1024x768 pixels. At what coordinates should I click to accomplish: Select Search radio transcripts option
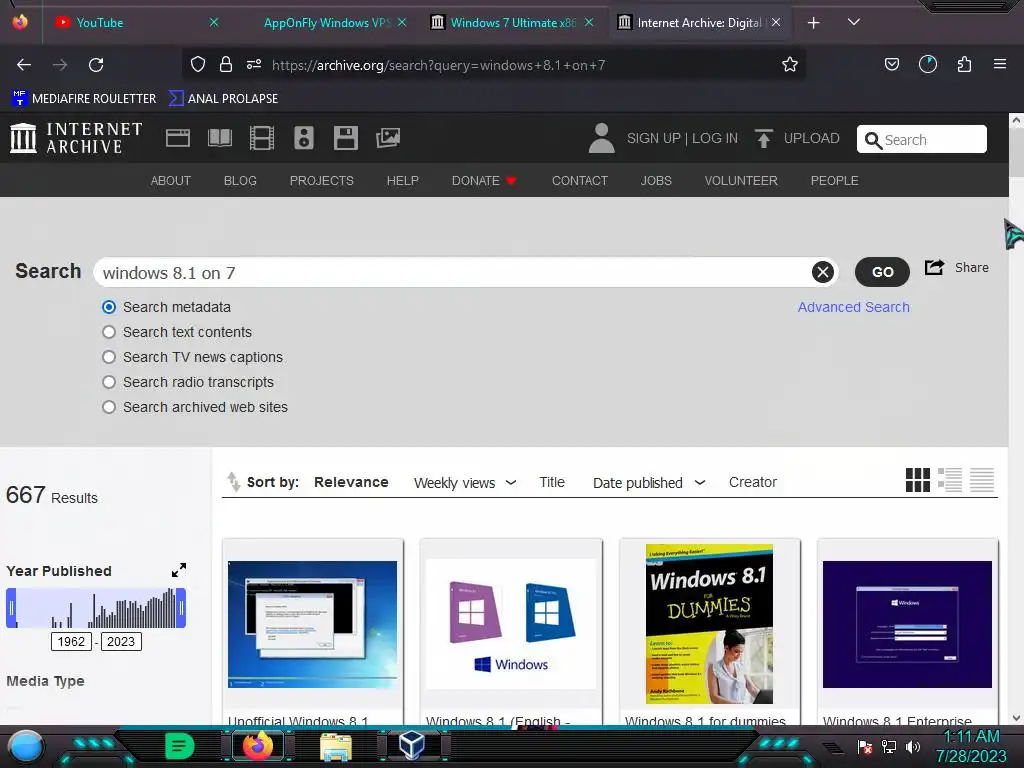point(109,382)
